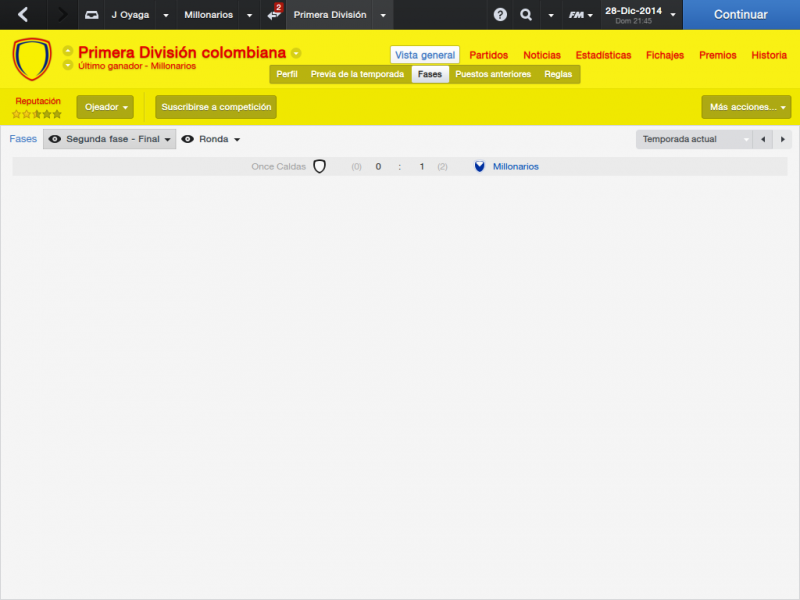800x600 pixels.
Task: Open Partidos tab
Action: pyautogui.click(x=489, y=55)
